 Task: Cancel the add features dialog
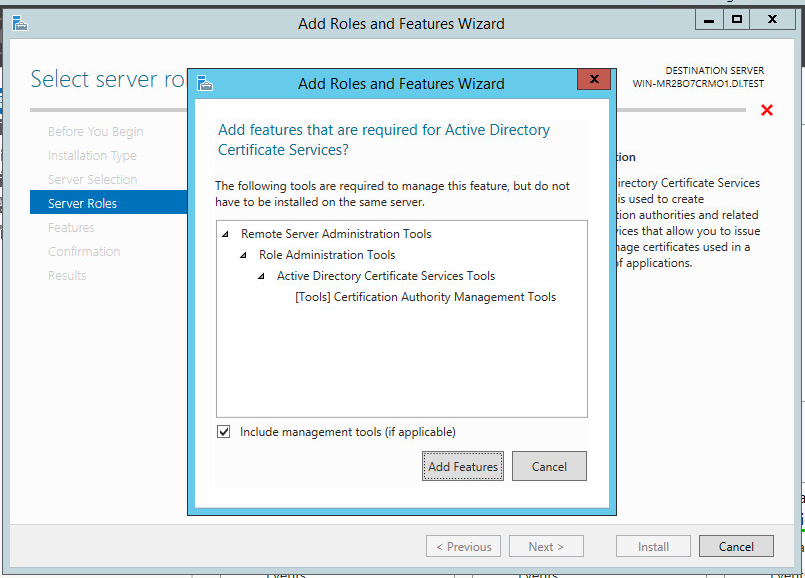click(549, 466)
